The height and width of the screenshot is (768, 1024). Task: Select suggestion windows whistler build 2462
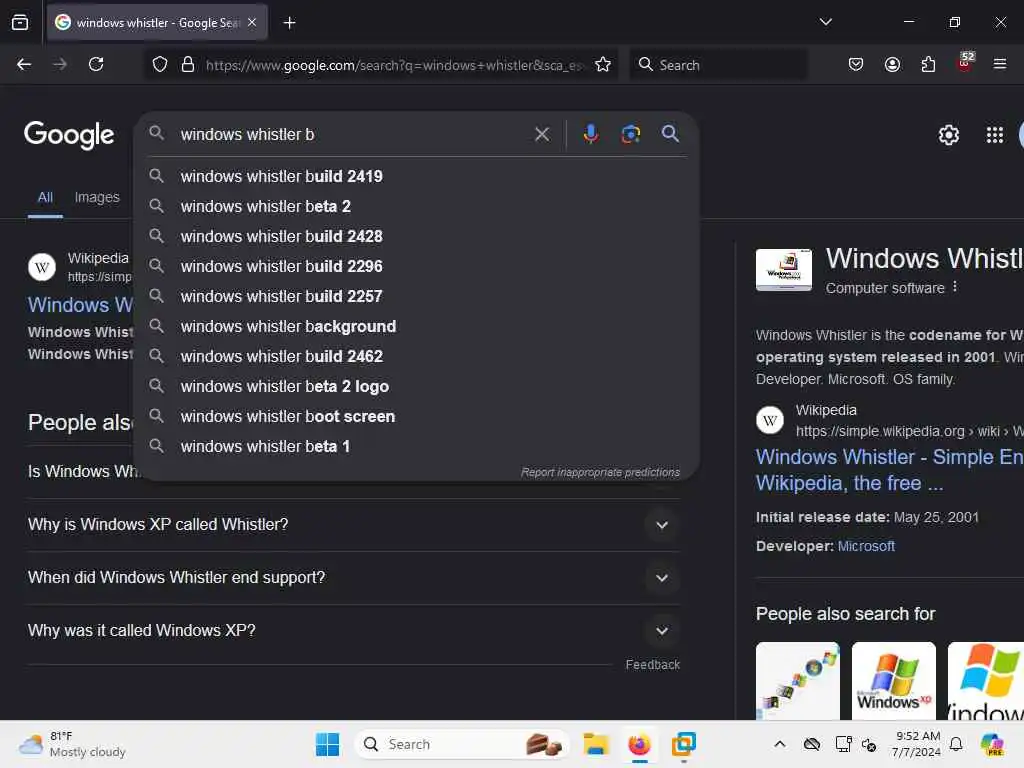click(417, 356)
